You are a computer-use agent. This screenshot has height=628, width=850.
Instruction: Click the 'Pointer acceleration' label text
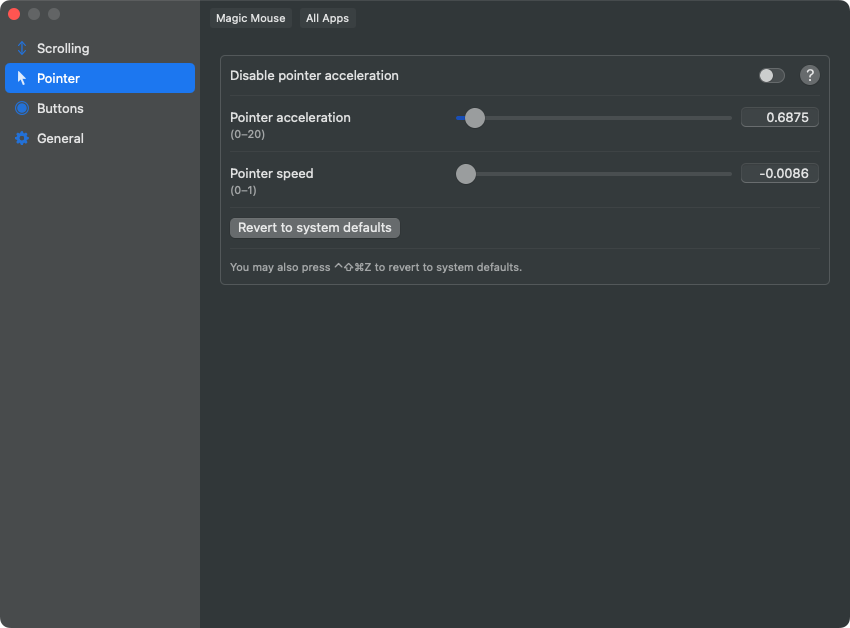pos(290,117)
